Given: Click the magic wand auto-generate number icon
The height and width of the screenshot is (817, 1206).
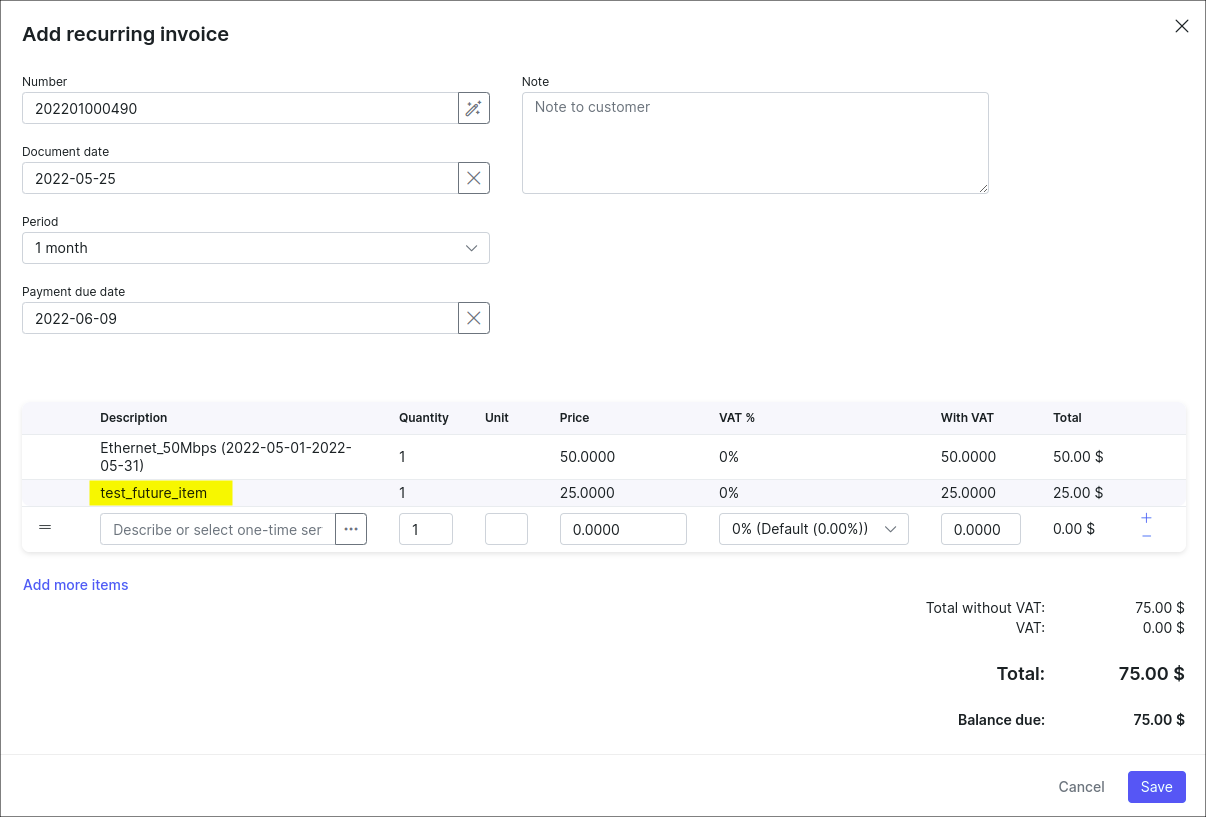Looking at the screenshot, I should [x=474, y=108].
